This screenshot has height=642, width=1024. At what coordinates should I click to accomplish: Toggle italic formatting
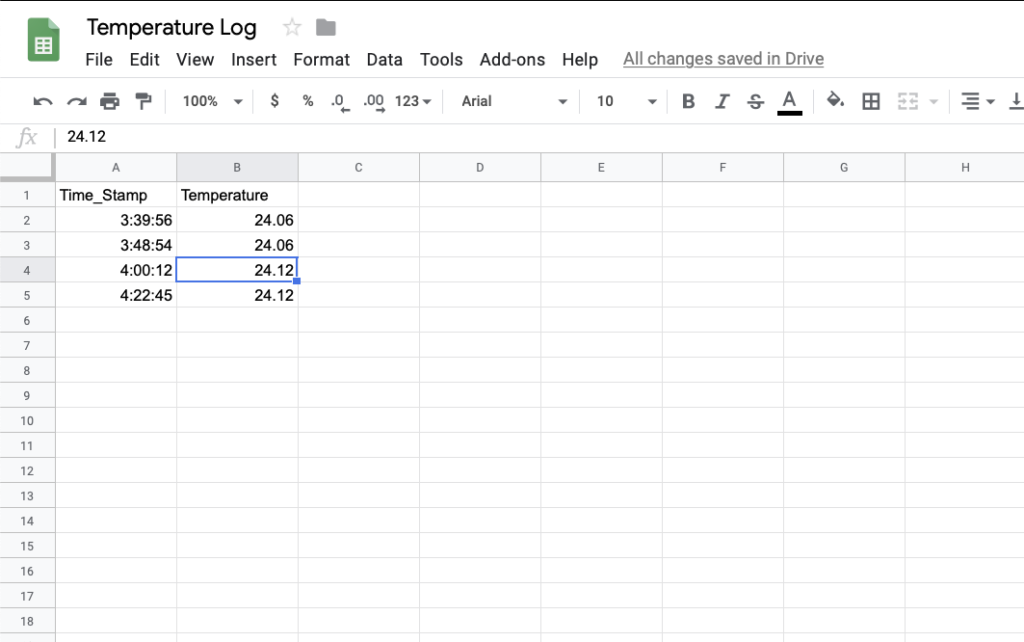[722, 101]
